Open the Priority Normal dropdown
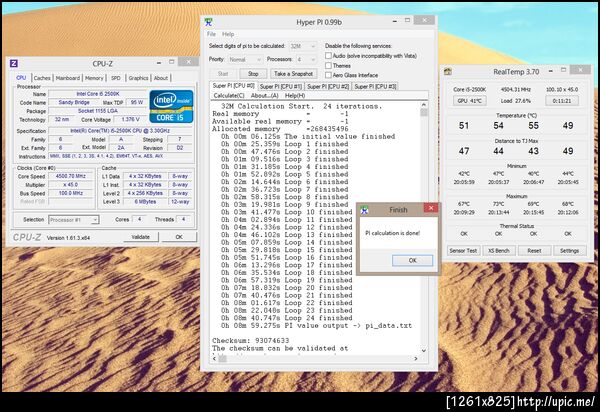This screenshot has height=412, width=600. click(245, 60)
